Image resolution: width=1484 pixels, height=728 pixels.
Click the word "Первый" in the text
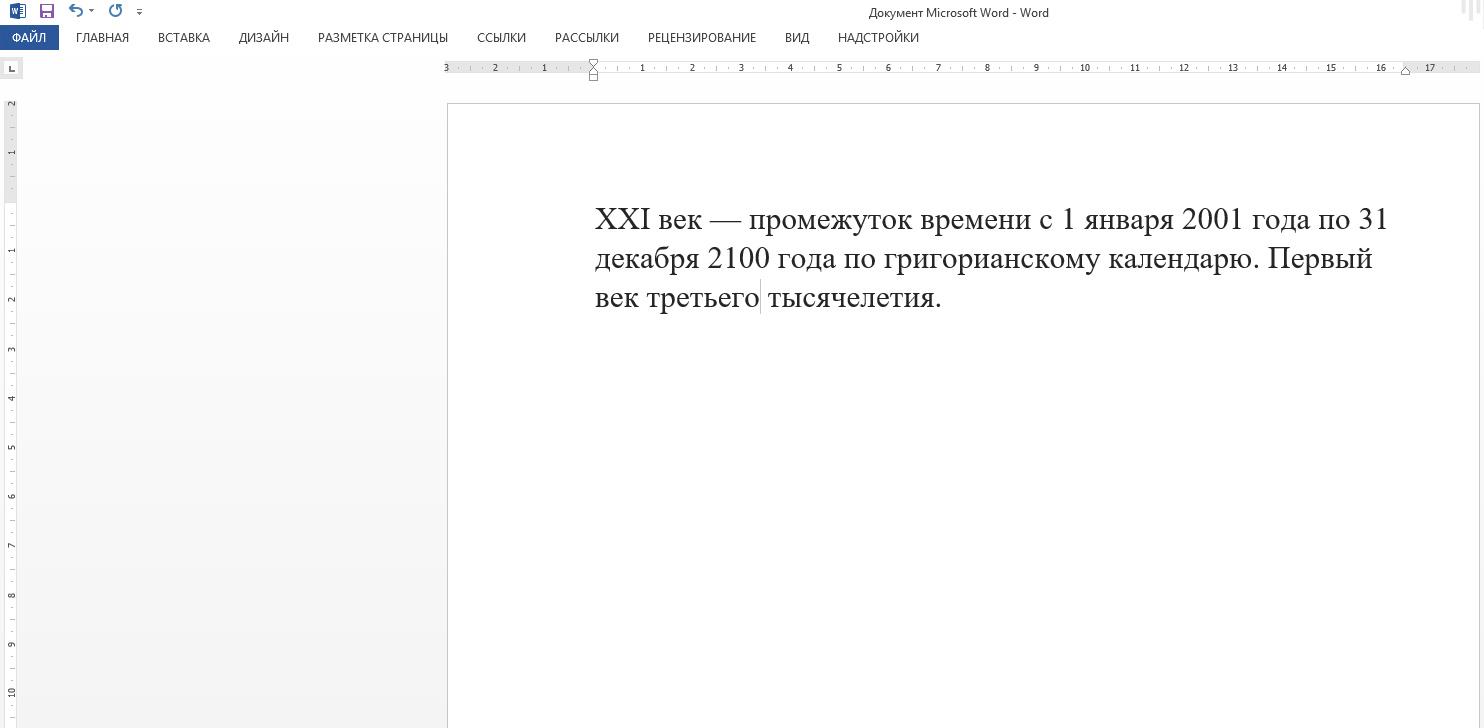point(1320,258)
